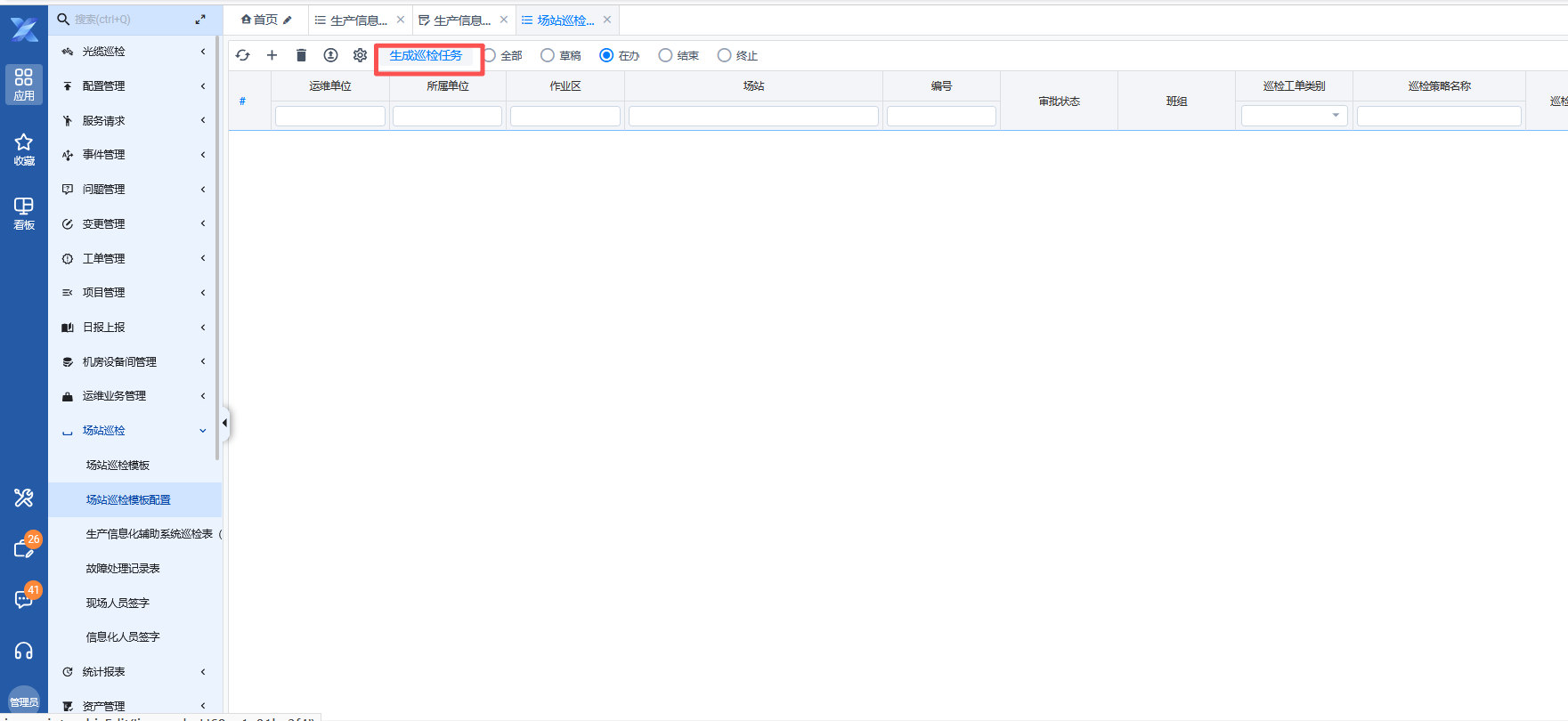Viewport: 1568px width, 721px height.
Task: Open the 收藏 star icon in sidebar
Action: (24, 149)
